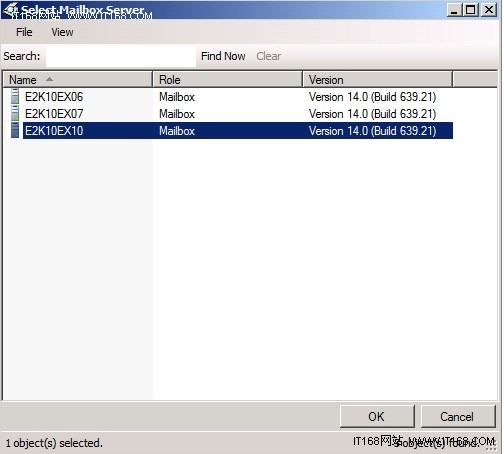The image size is (504, 454).
Task: Confirm the selection with OK
Action: 377,416
